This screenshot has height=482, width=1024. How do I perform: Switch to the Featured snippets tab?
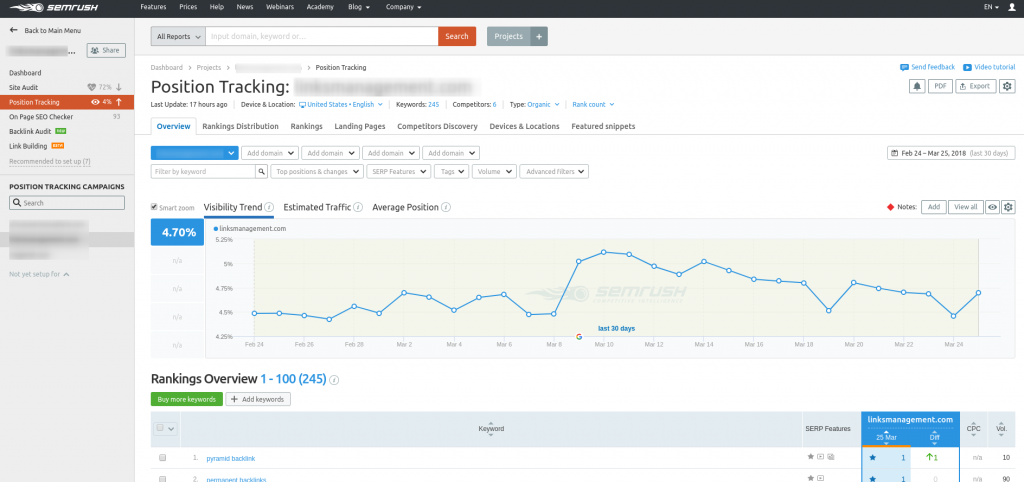pos(603,126)
